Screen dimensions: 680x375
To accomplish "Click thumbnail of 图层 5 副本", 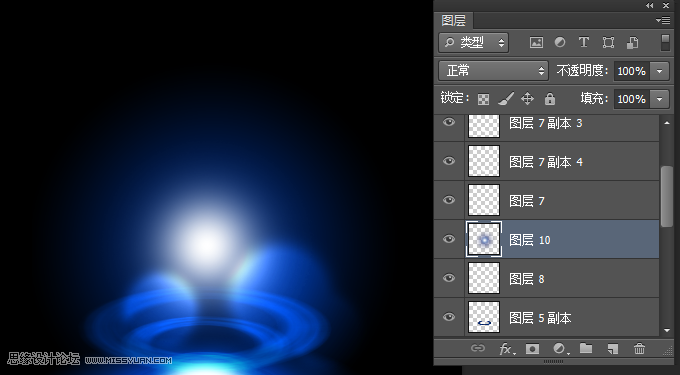I will click(484, 317).
